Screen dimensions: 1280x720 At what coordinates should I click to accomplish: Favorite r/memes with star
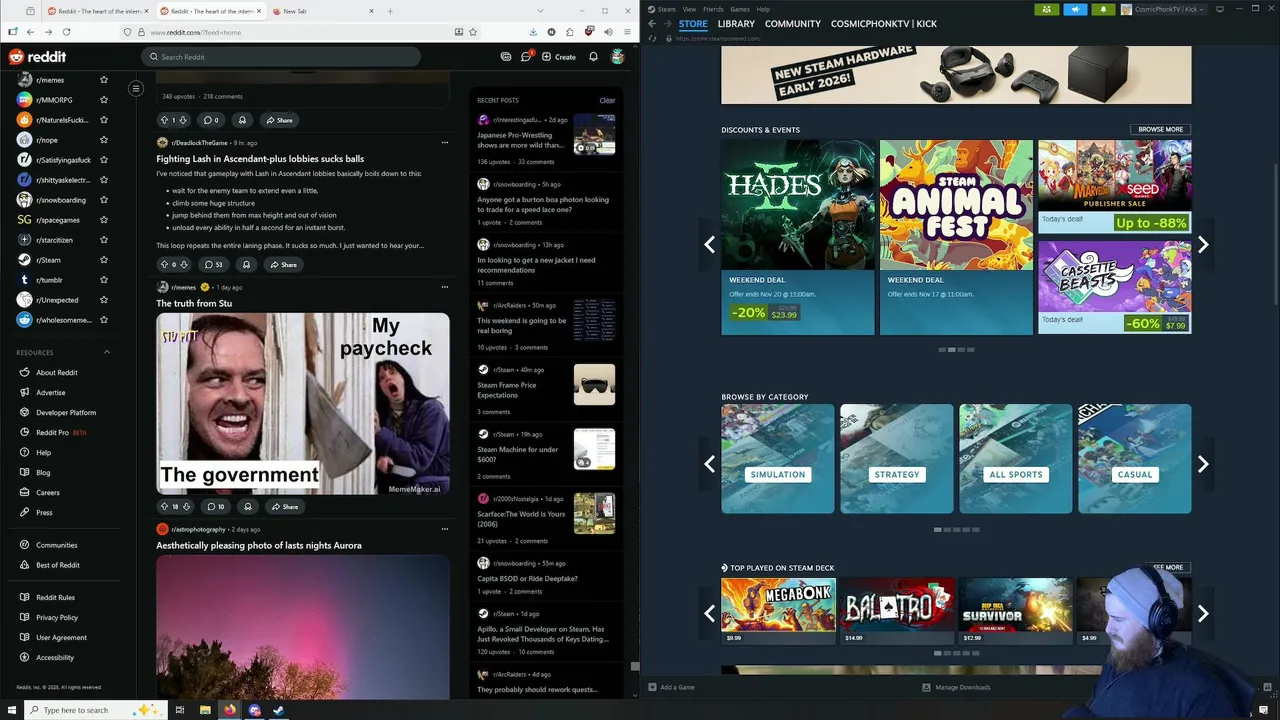(x=103, y=80)
